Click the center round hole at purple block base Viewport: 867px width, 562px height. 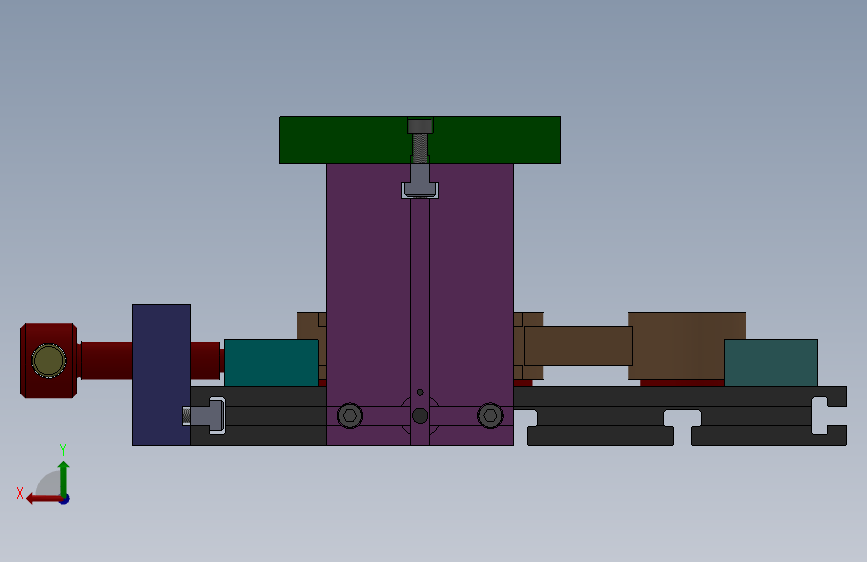pyautogui.click(x=420, y=415)
